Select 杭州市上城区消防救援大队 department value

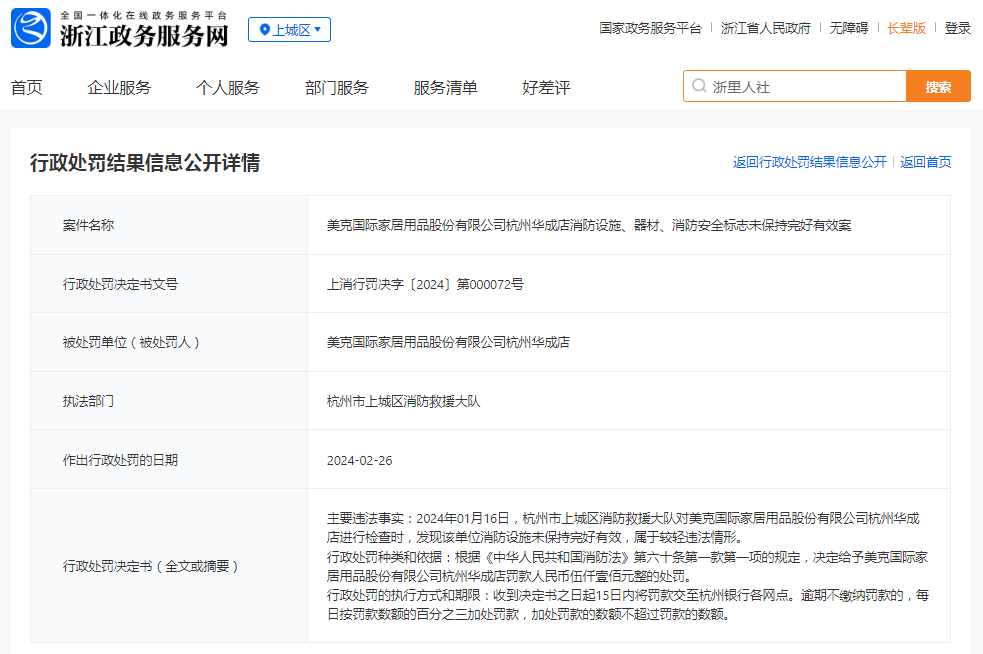[404, 401]
